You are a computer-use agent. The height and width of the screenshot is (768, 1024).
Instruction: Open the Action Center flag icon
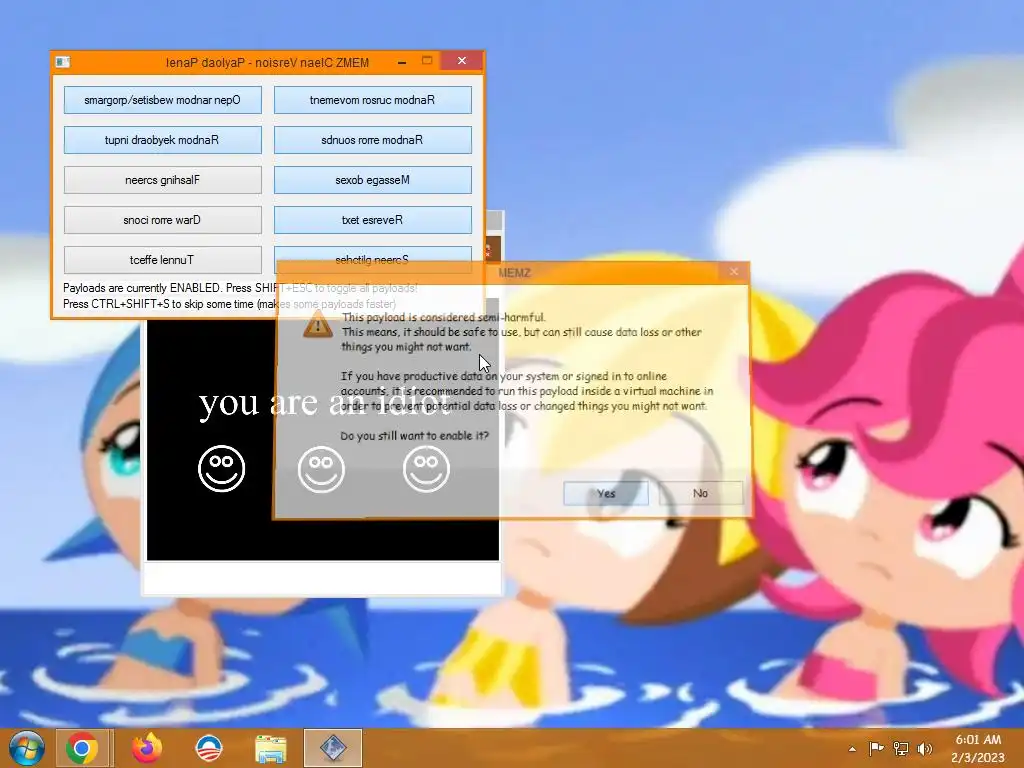(876, 748)
